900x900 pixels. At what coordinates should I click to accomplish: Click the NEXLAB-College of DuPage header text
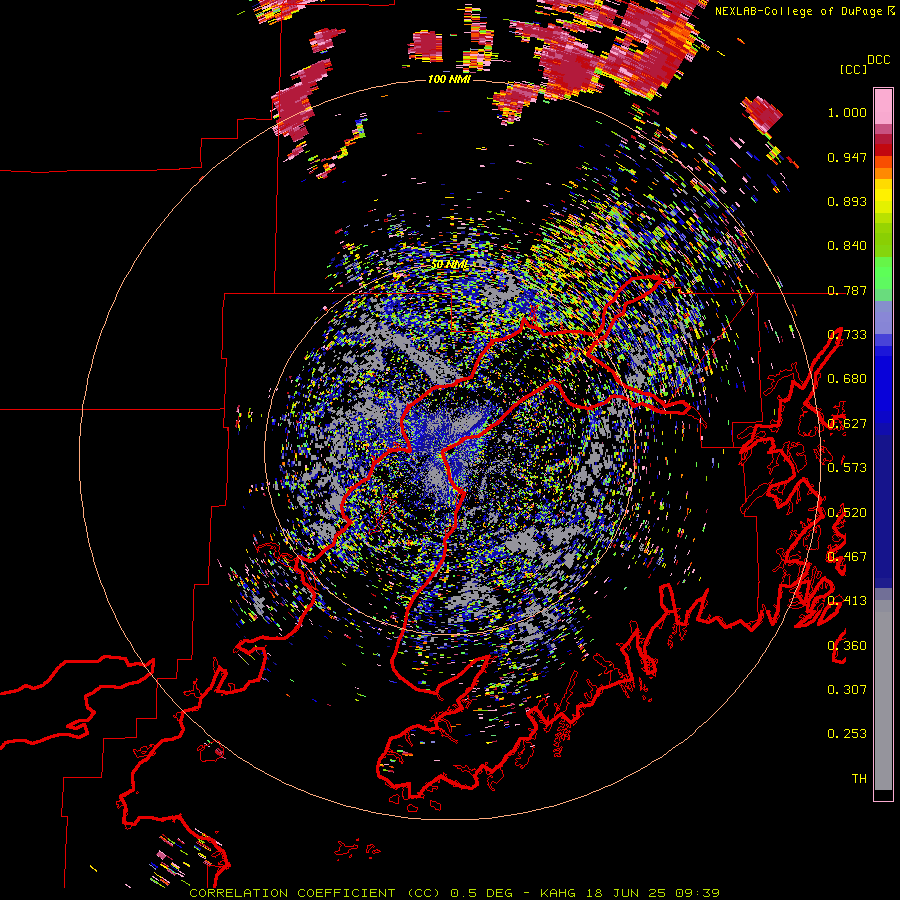799,11
